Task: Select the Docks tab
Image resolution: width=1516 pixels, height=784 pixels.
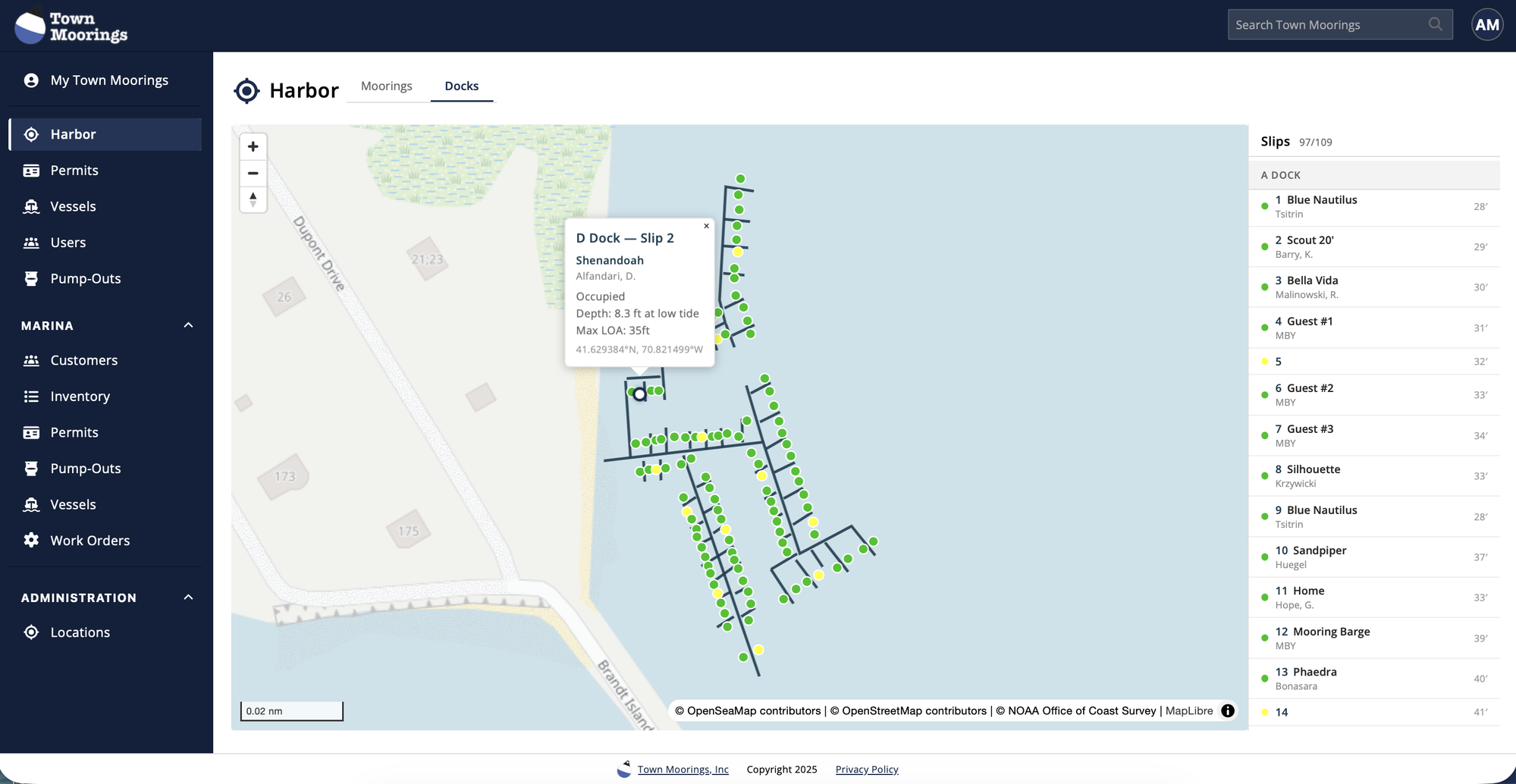Action: (462, 86)
